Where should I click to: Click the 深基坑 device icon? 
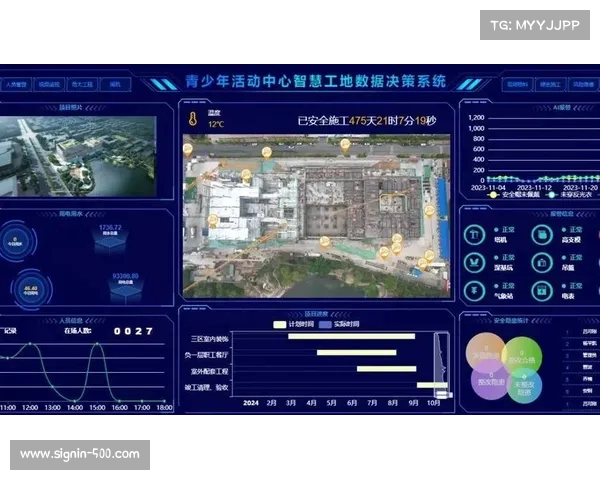click(x=474, y=263)
